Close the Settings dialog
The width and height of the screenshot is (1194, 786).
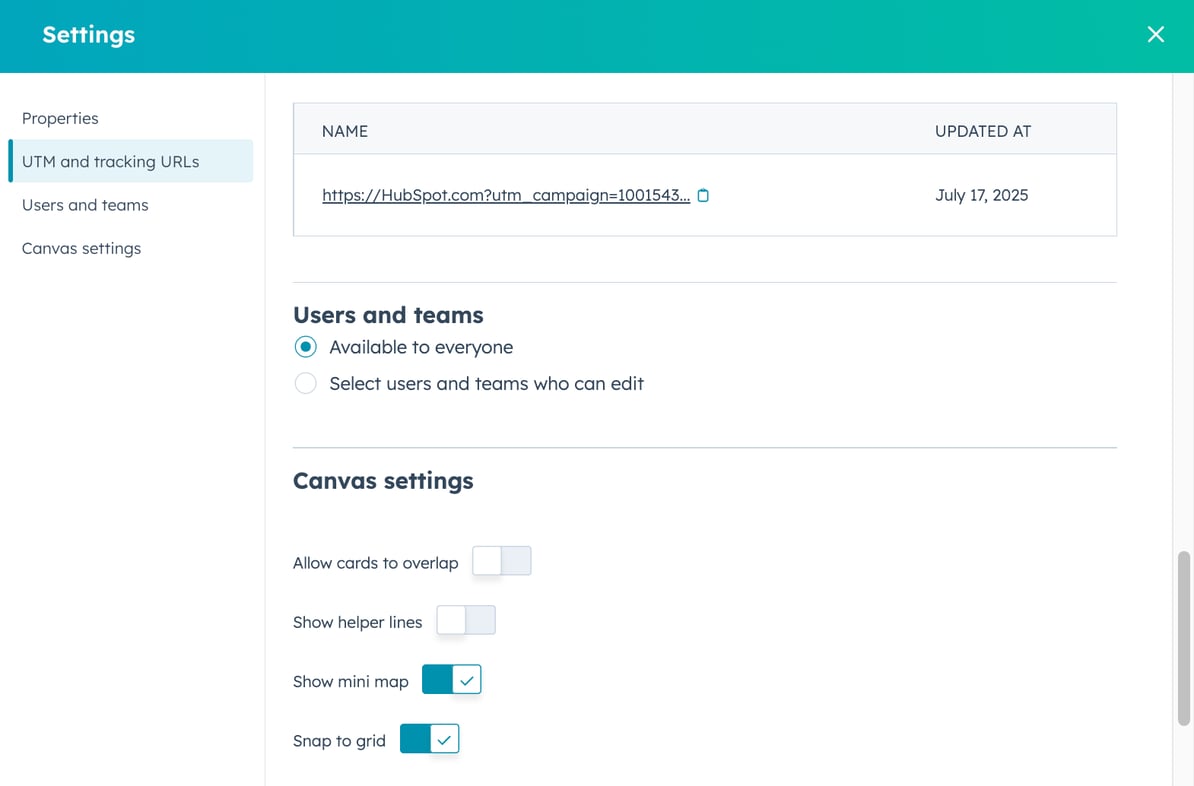[x=1156, y=34]
